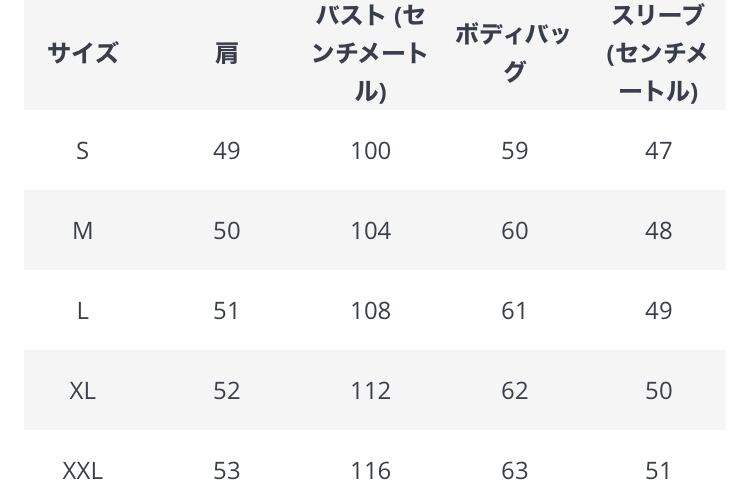Click bust value 108 in L row

[x=370, y=310]
